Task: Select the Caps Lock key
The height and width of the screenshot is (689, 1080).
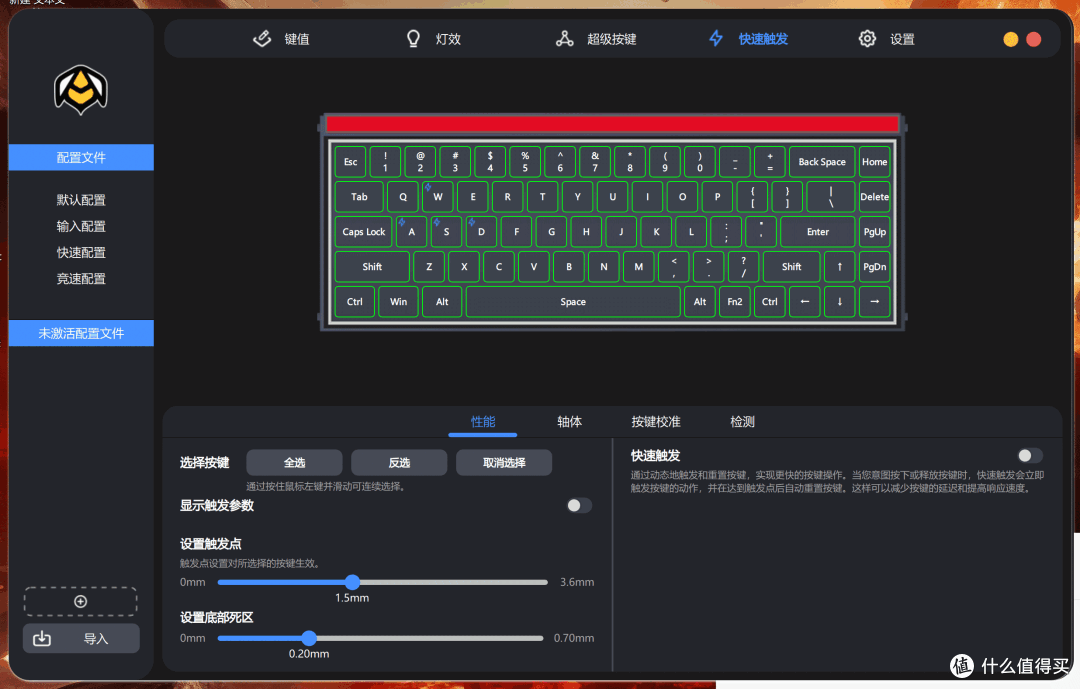Action: click(364, 232)
